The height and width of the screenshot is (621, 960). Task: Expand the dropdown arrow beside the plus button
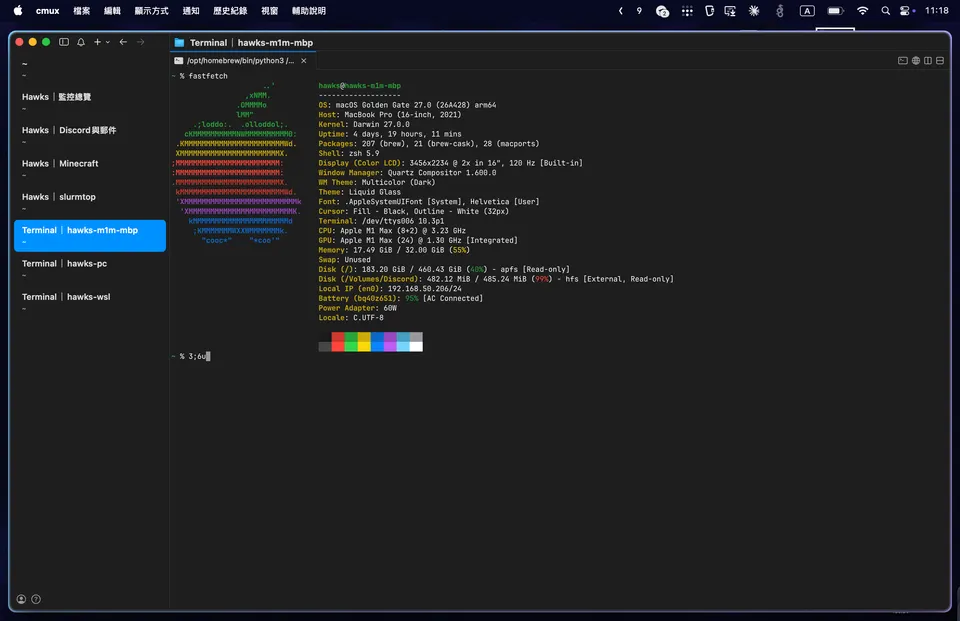click(x=108, y=42)
